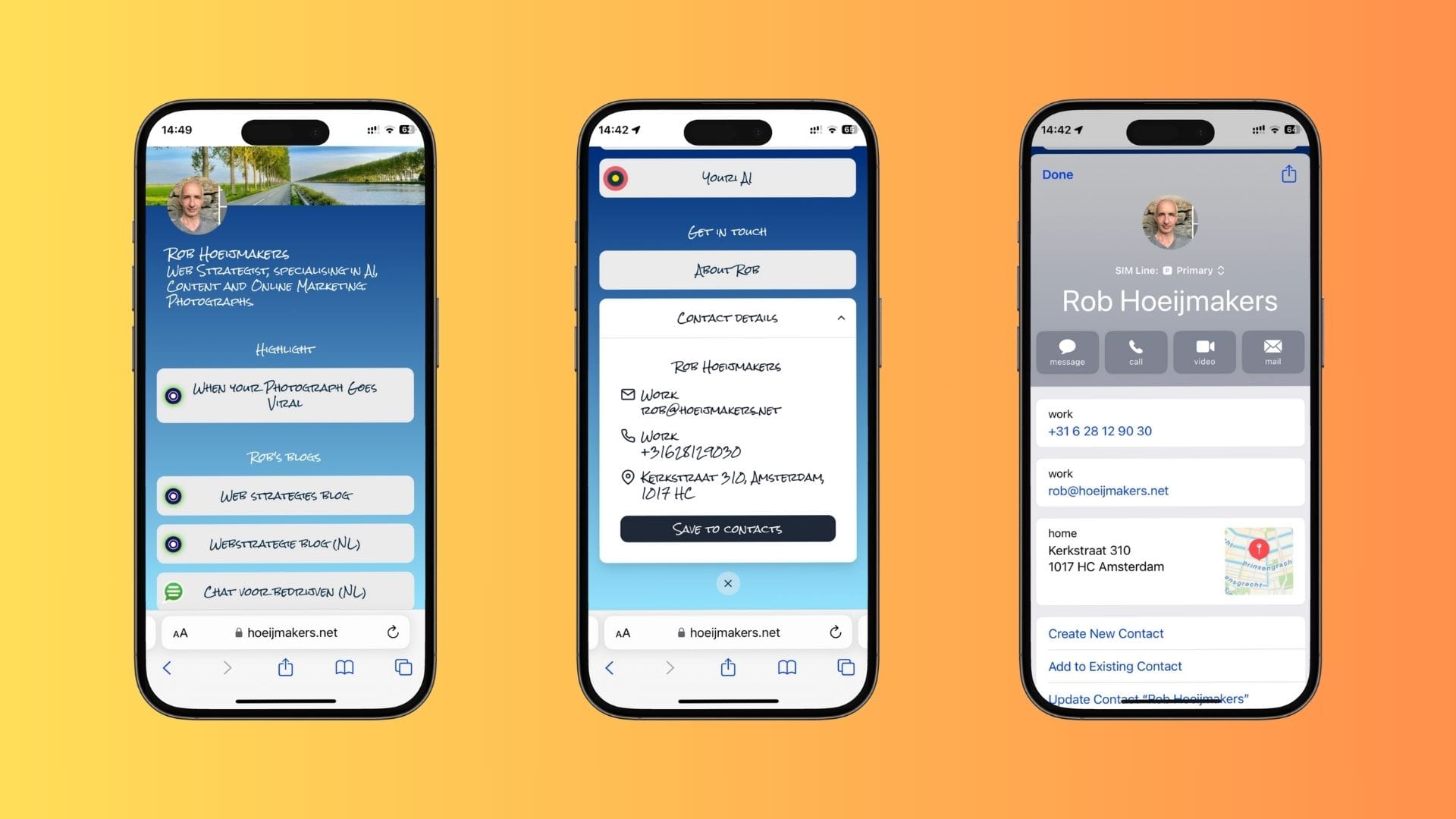The height and width of the screenshot is (819, 1456).
Task: Click the Yourl AI logo icon
Action: pos(616,178)
